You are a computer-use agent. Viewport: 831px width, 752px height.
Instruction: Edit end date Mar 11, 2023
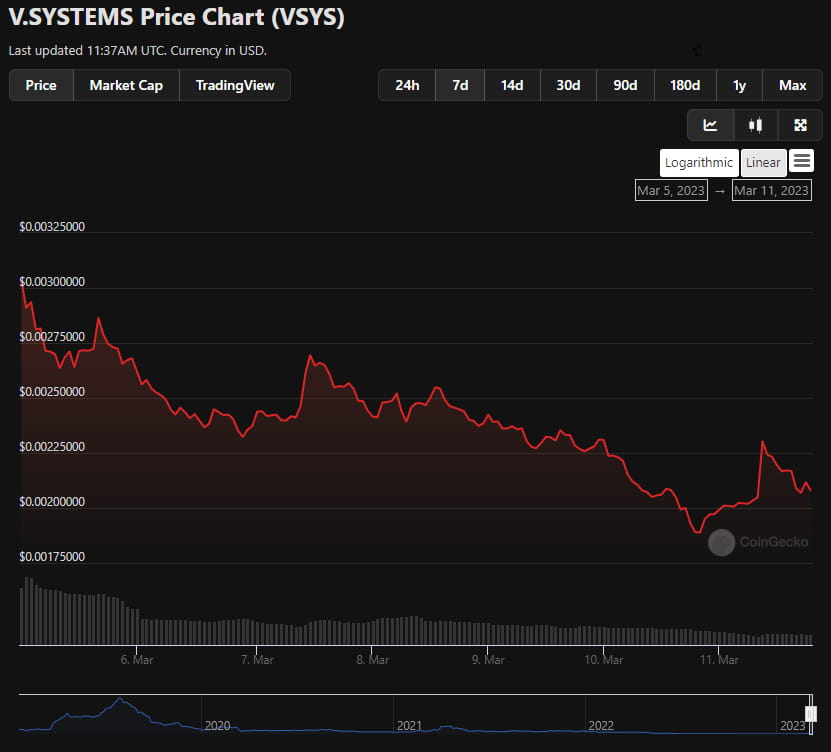point(771,190)
